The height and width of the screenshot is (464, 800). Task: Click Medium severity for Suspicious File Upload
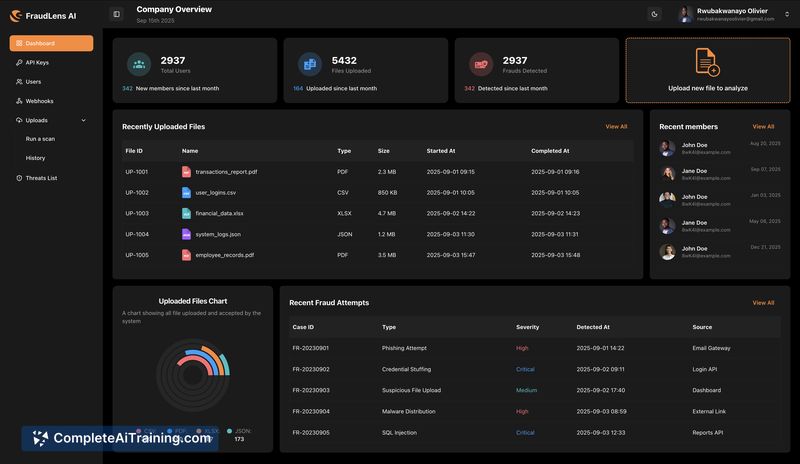point(527,390)
